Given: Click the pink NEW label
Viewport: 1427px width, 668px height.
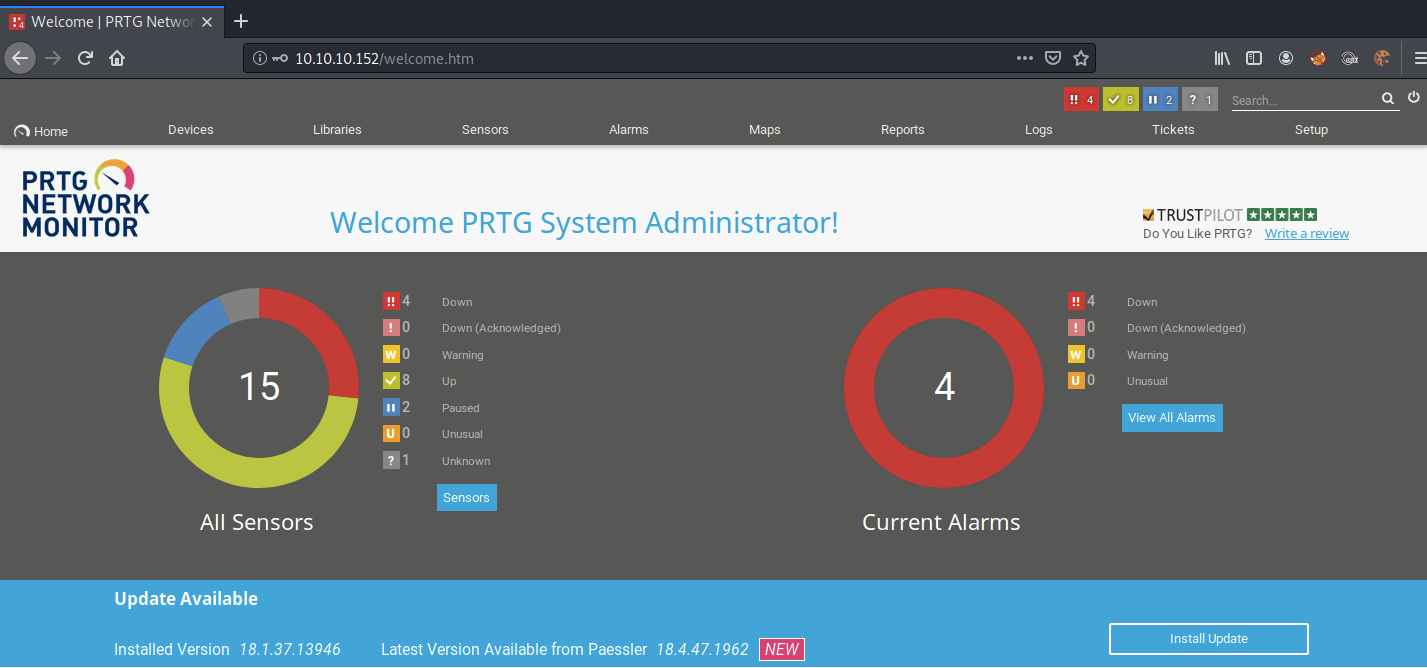Looking at the screenshot, I should pos(781,649).
